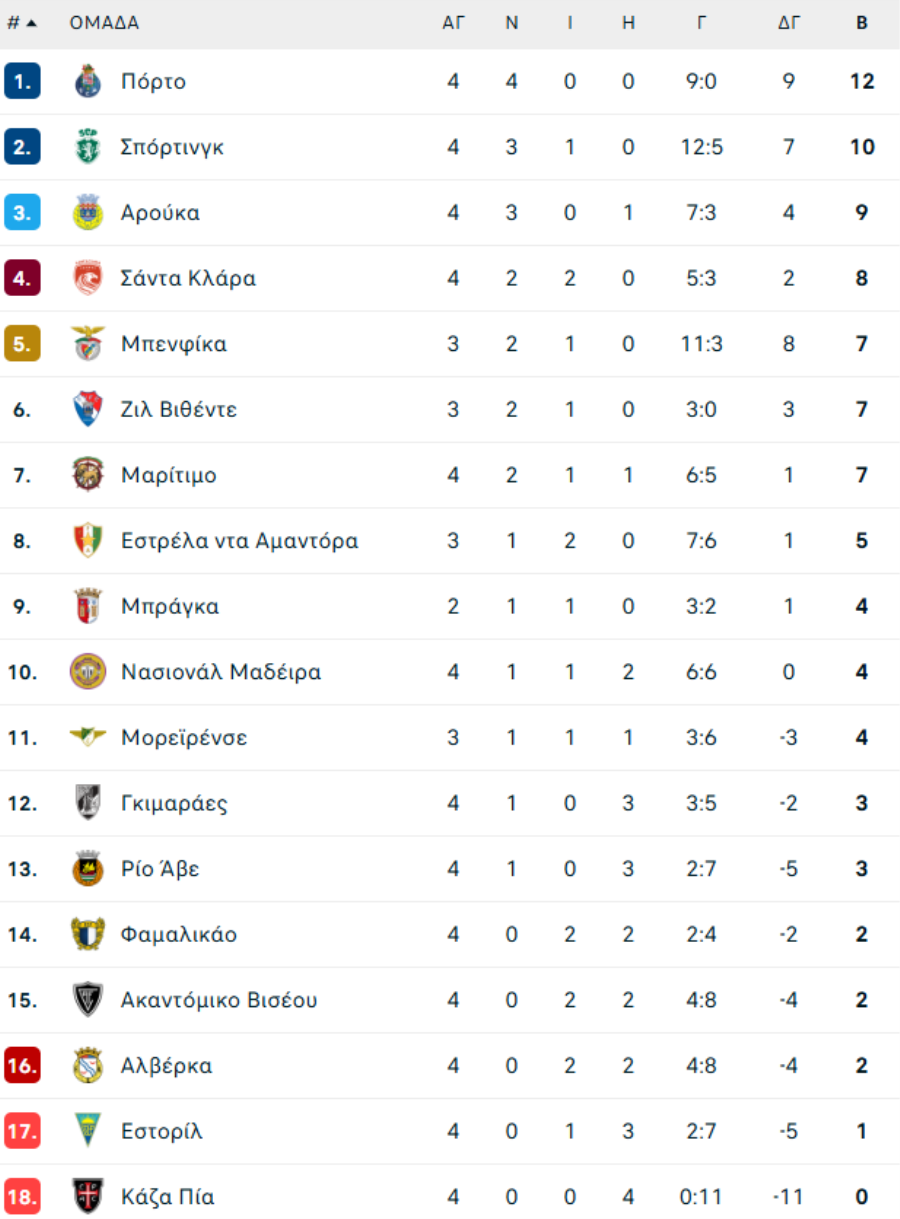Click the Braga crest icon
This screenshot has width=900, height=1219.
88,607
